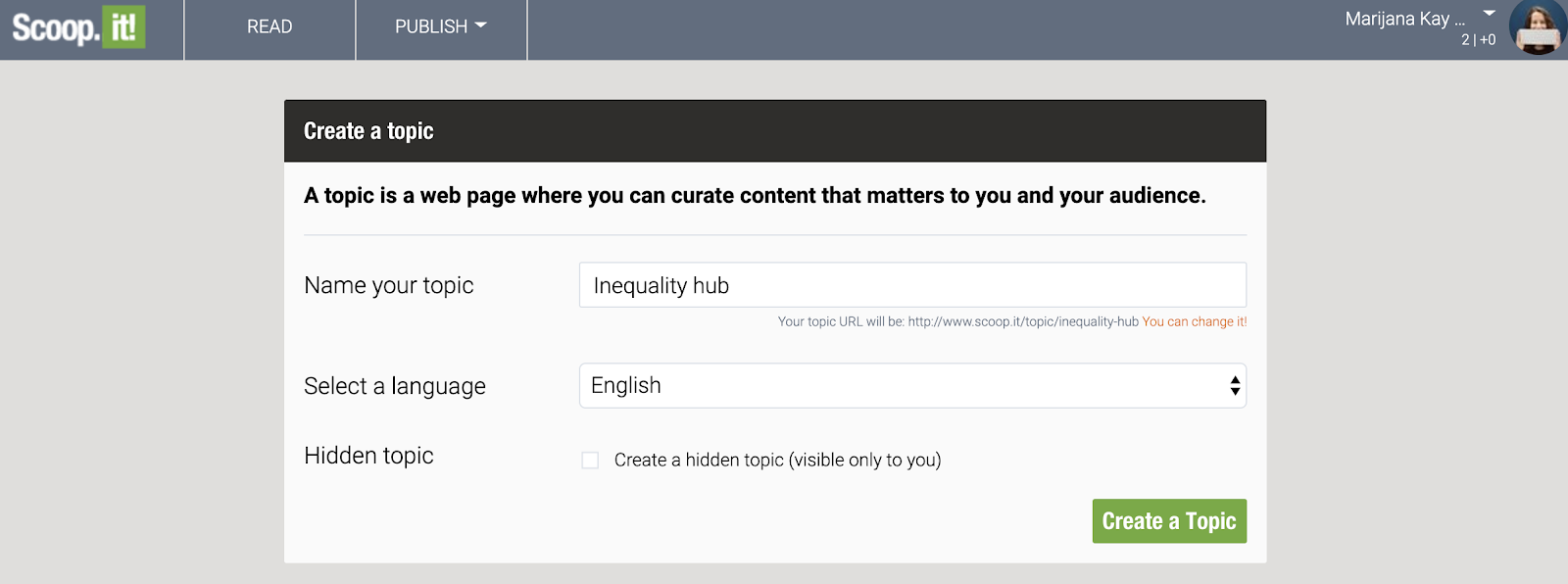Click the 'Create a topic' panel header

[775, 131]
